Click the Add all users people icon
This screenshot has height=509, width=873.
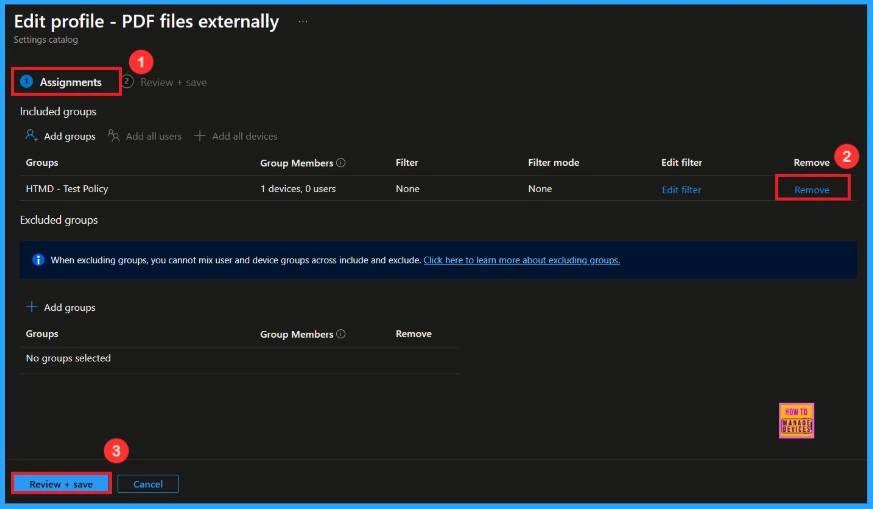click(x=114, y=135)
